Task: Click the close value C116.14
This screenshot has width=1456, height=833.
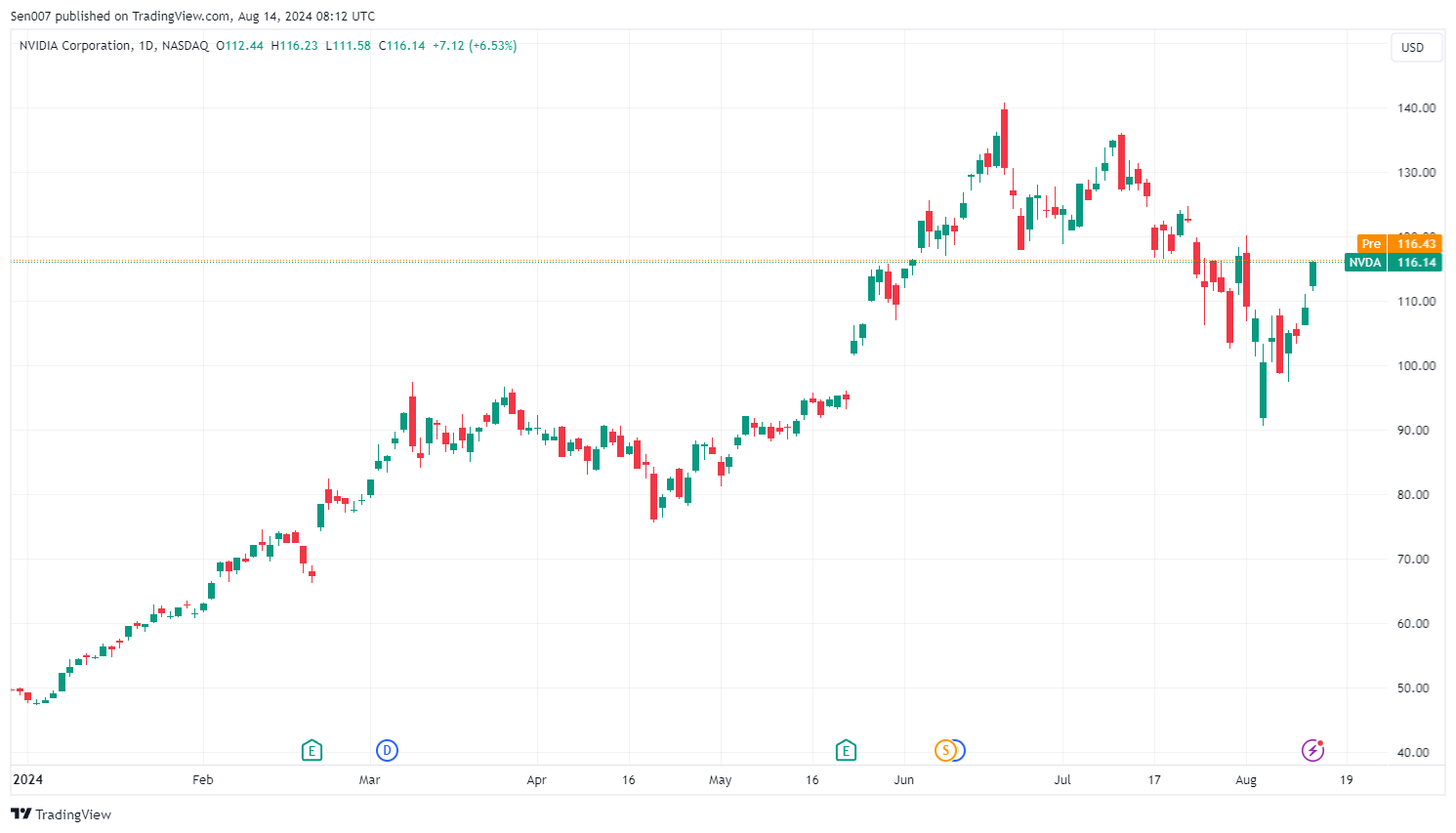Action: pyautogui.click(x=401, y=46)
